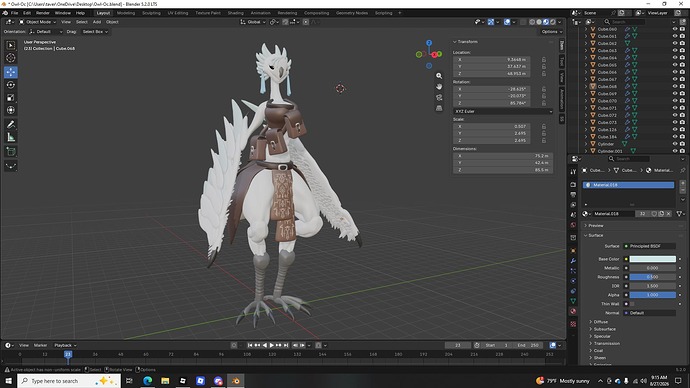Open the Object Data properties icon
This screenshot has height=388, width=690.
point(573,301)
